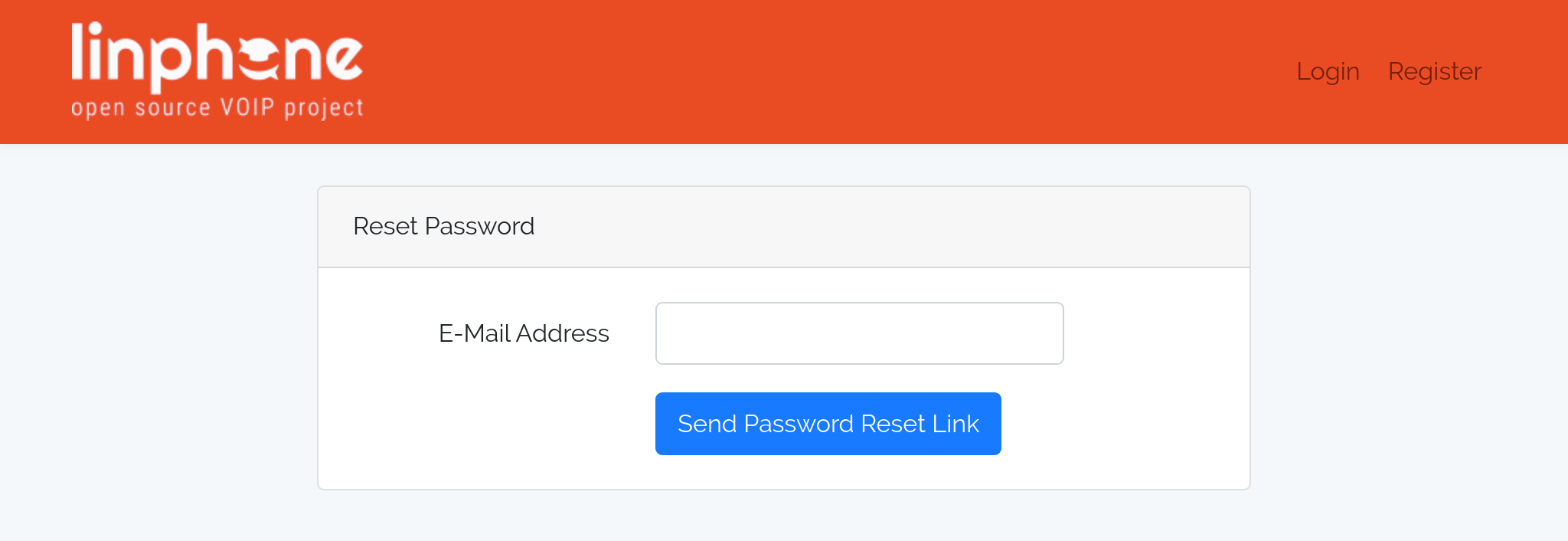Go to the Register page
Image resolution: width=1568 pixels, height=541 pixels.
tap(1434, 71)
